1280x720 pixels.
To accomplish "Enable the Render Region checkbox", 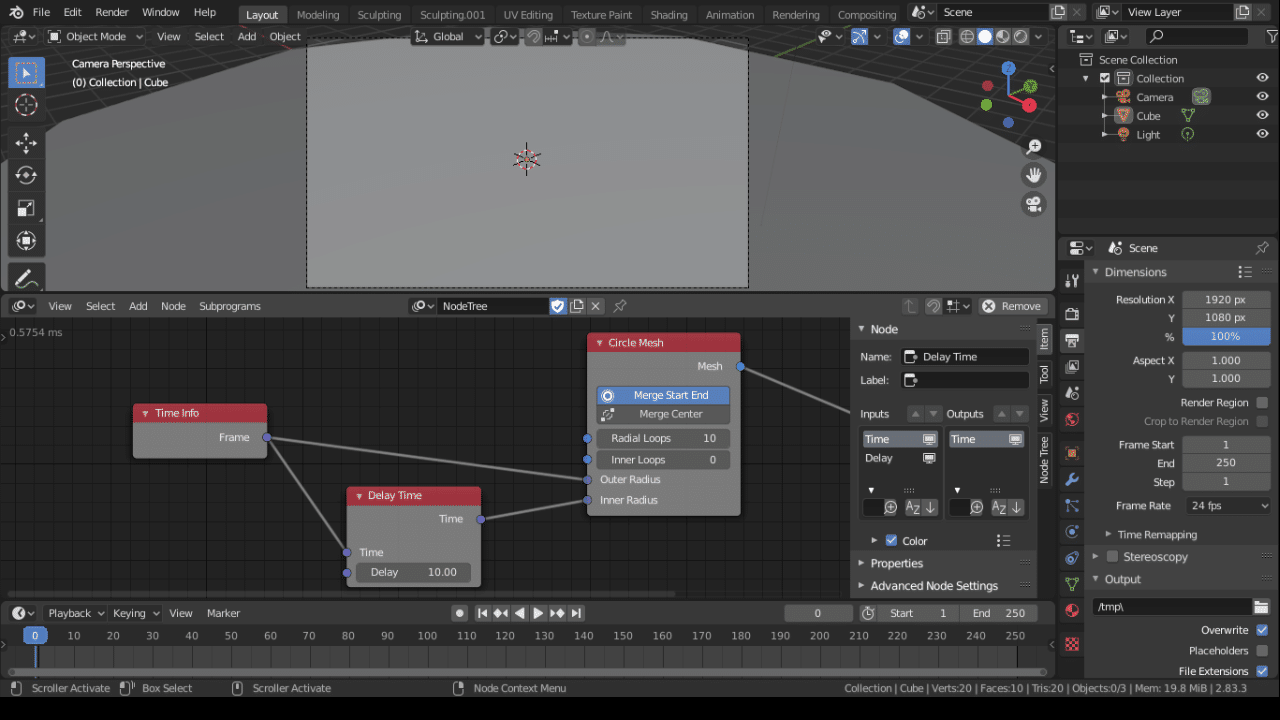I will [1262, 403].
